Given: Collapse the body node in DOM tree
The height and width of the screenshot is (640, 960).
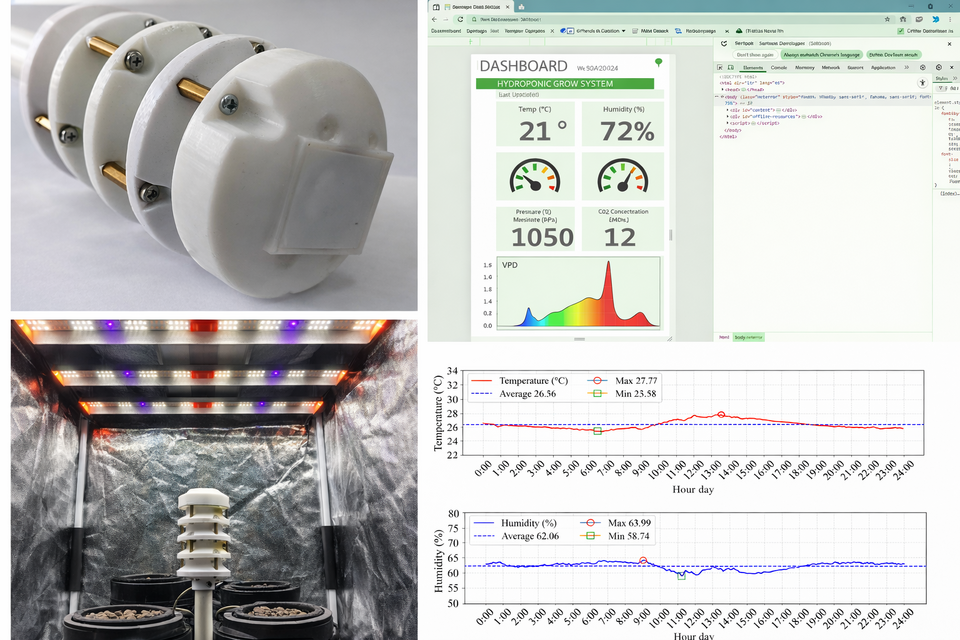Looking at the screenshot, I should [722, 97].
